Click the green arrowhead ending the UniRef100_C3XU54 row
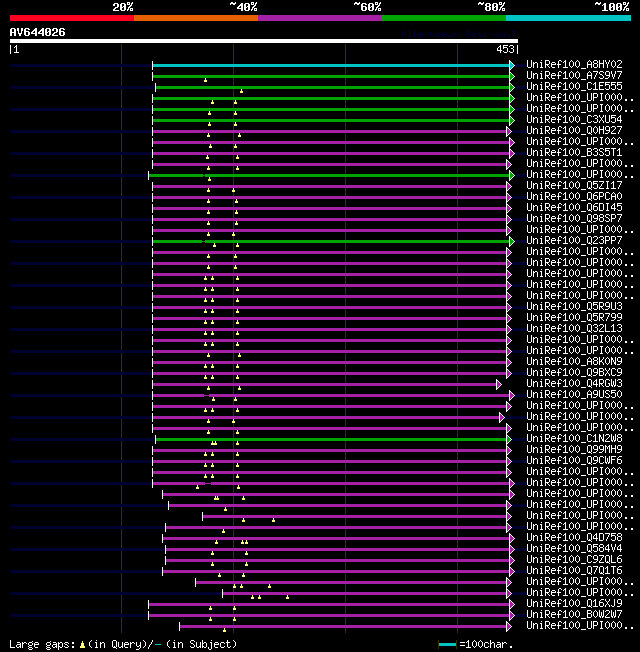 tap(512, 121)
